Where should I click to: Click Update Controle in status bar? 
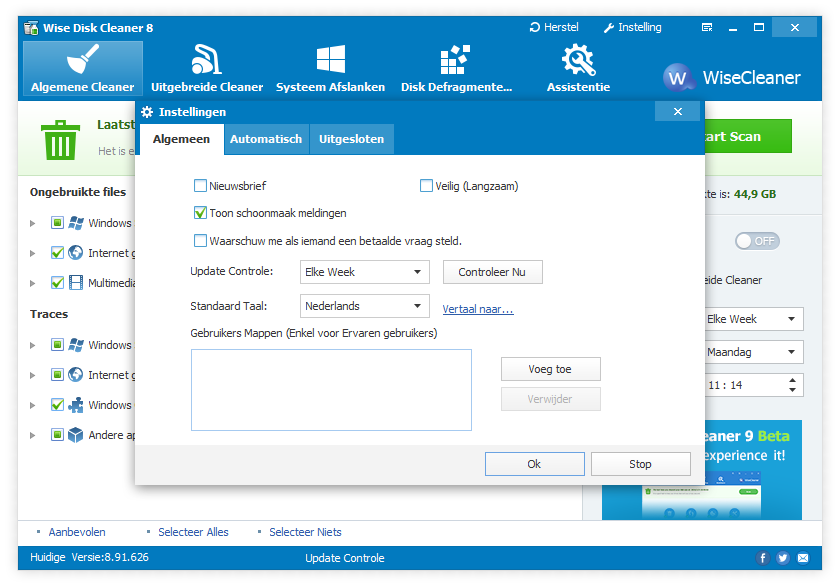[x=345, y=558]
